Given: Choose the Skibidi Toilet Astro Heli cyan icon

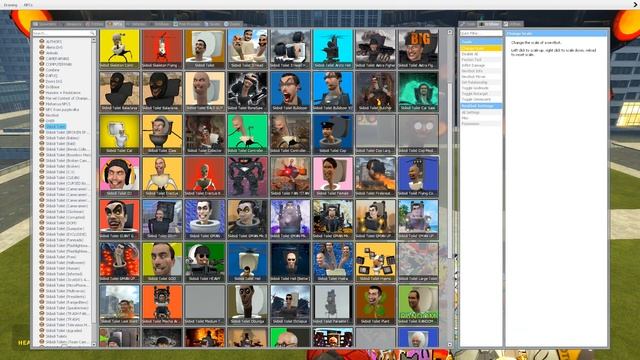Looking at the screenshot, I should tap(333, 49).
